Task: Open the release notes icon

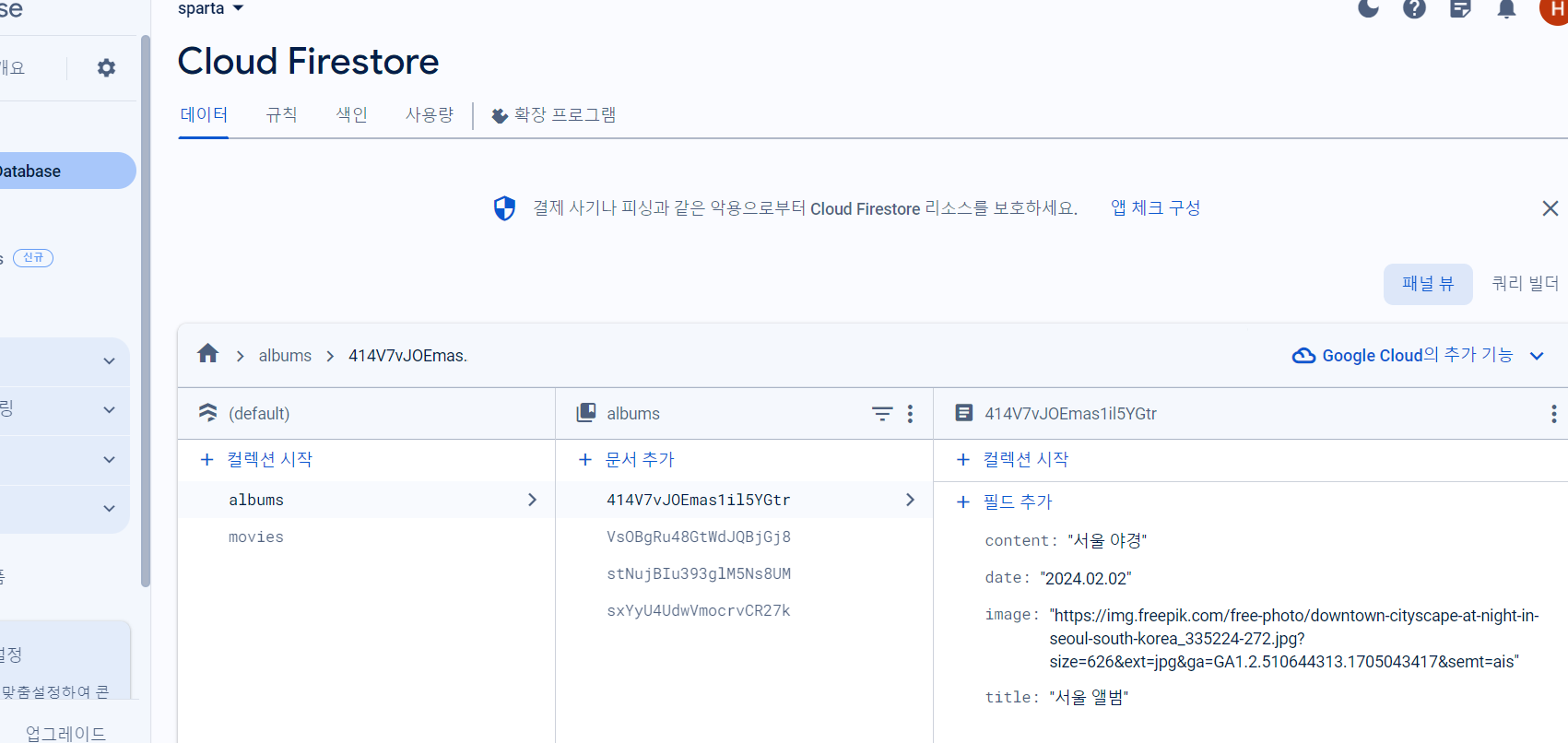Action: point(1460,8)
